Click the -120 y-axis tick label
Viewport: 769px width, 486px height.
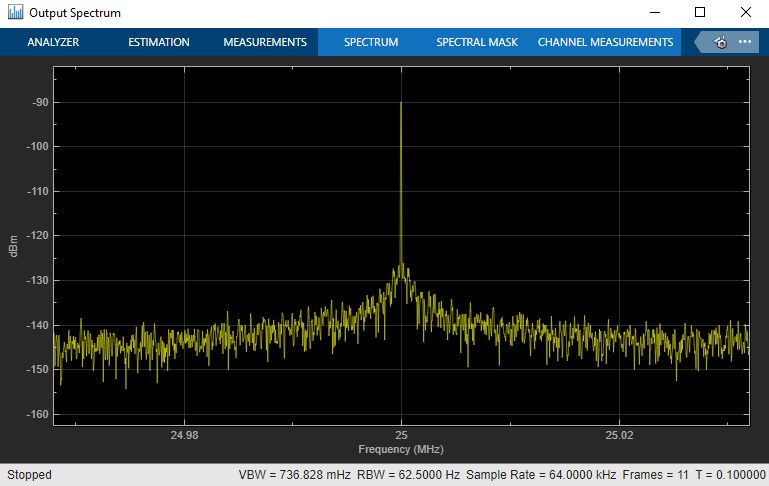pos(38,235)
